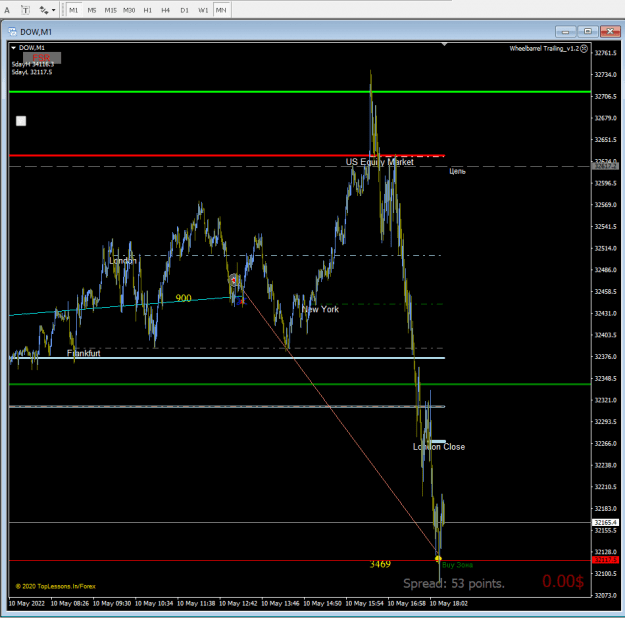Image resolution: width=625 pixels, height=618 pixels.
Task: Click the TopLessons.lv/Forex copyright text
Action: coord(55,587)
